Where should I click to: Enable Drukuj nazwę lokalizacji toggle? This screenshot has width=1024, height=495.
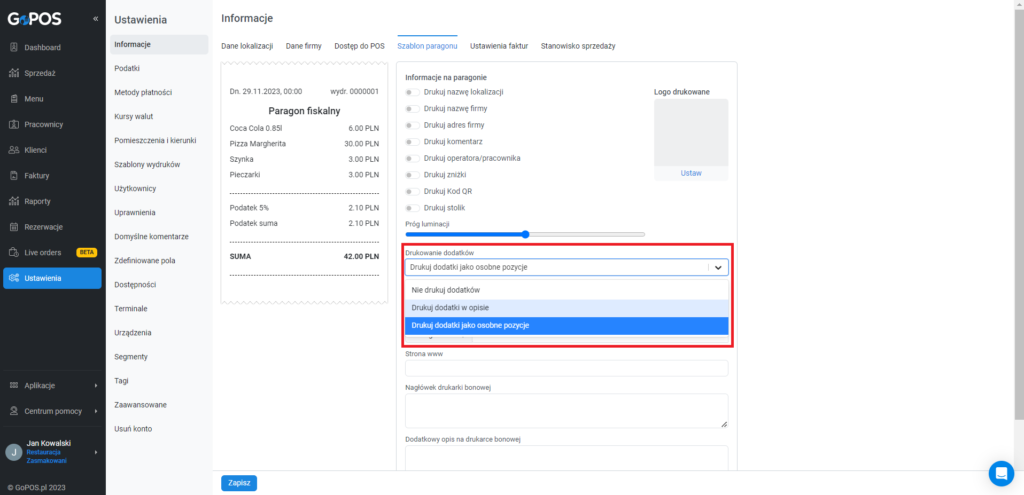click(x=412, y=92)
